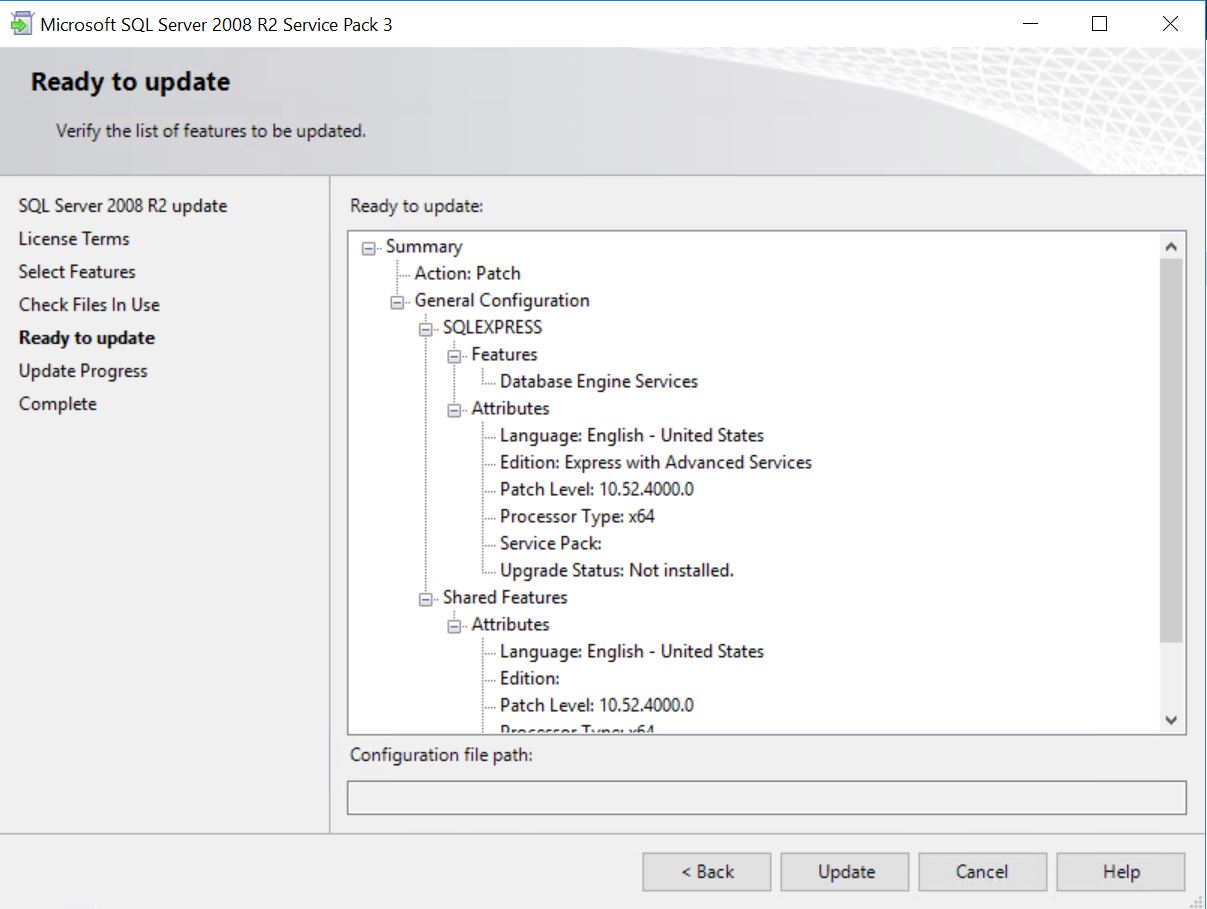The width and height of the screenshot is (1207, 909).
Task: Collapse the Shared Features node
Action: (x=427, y=598)
